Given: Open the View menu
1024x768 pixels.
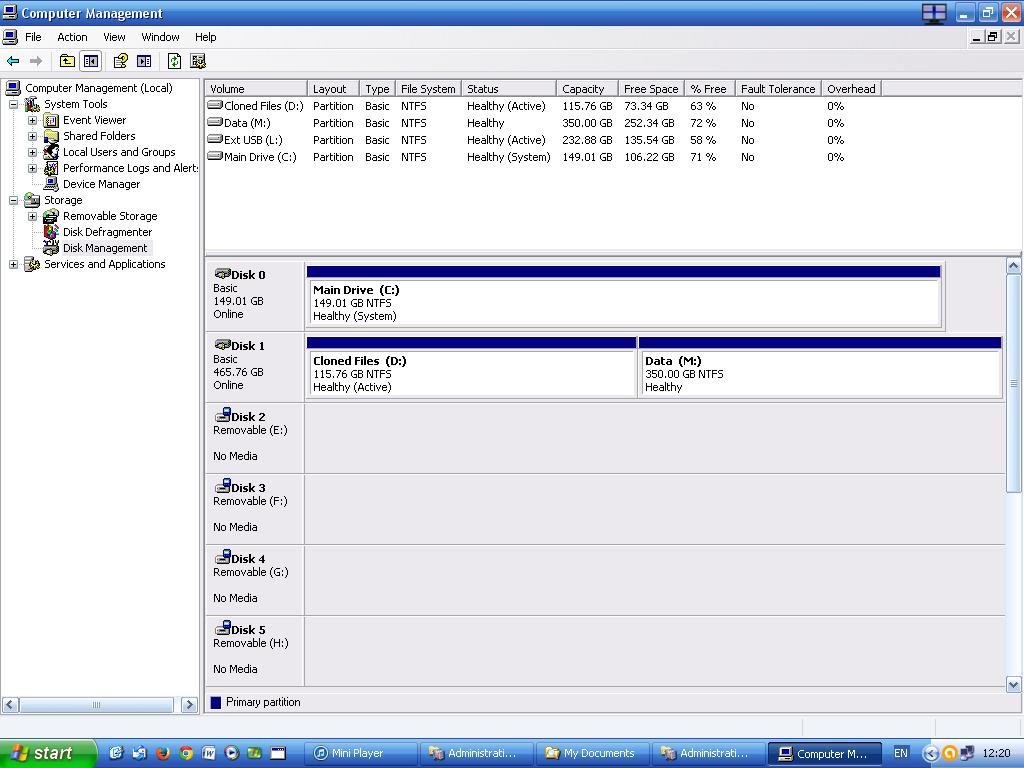Looking at the screenshot, I should tap(114, 37).
